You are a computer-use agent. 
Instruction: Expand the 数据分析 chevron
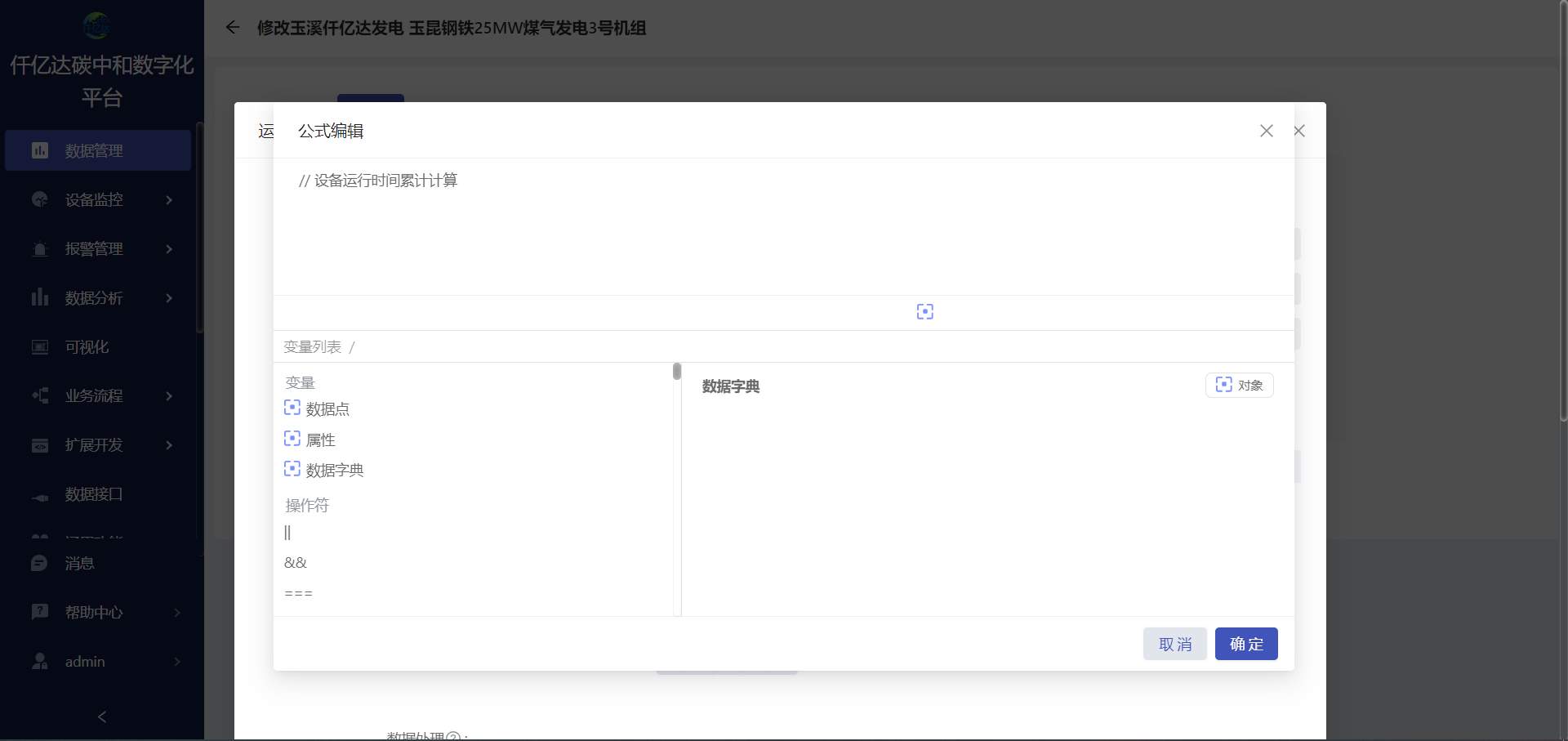pyautogui.click(x=169, y=298)
